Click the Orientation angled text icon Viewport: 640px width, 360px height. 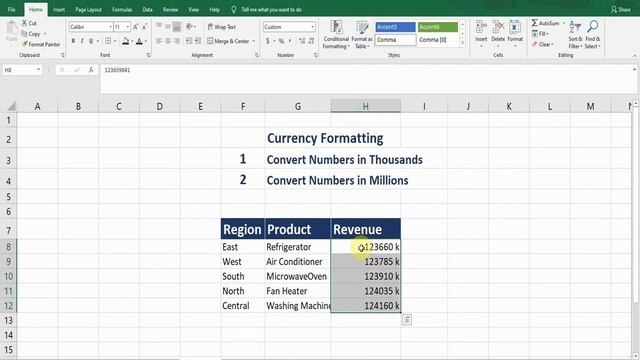(x=189, y=27)
